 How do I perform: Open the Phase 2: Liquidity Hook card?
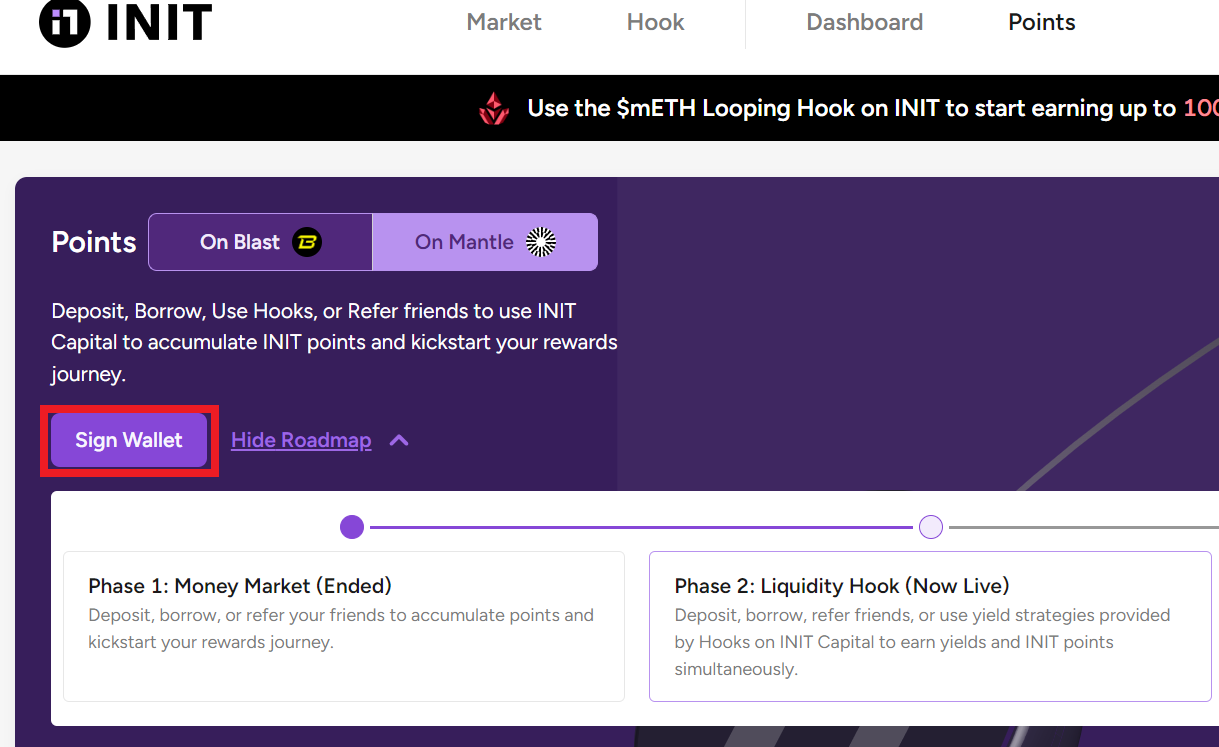point(930,626)
